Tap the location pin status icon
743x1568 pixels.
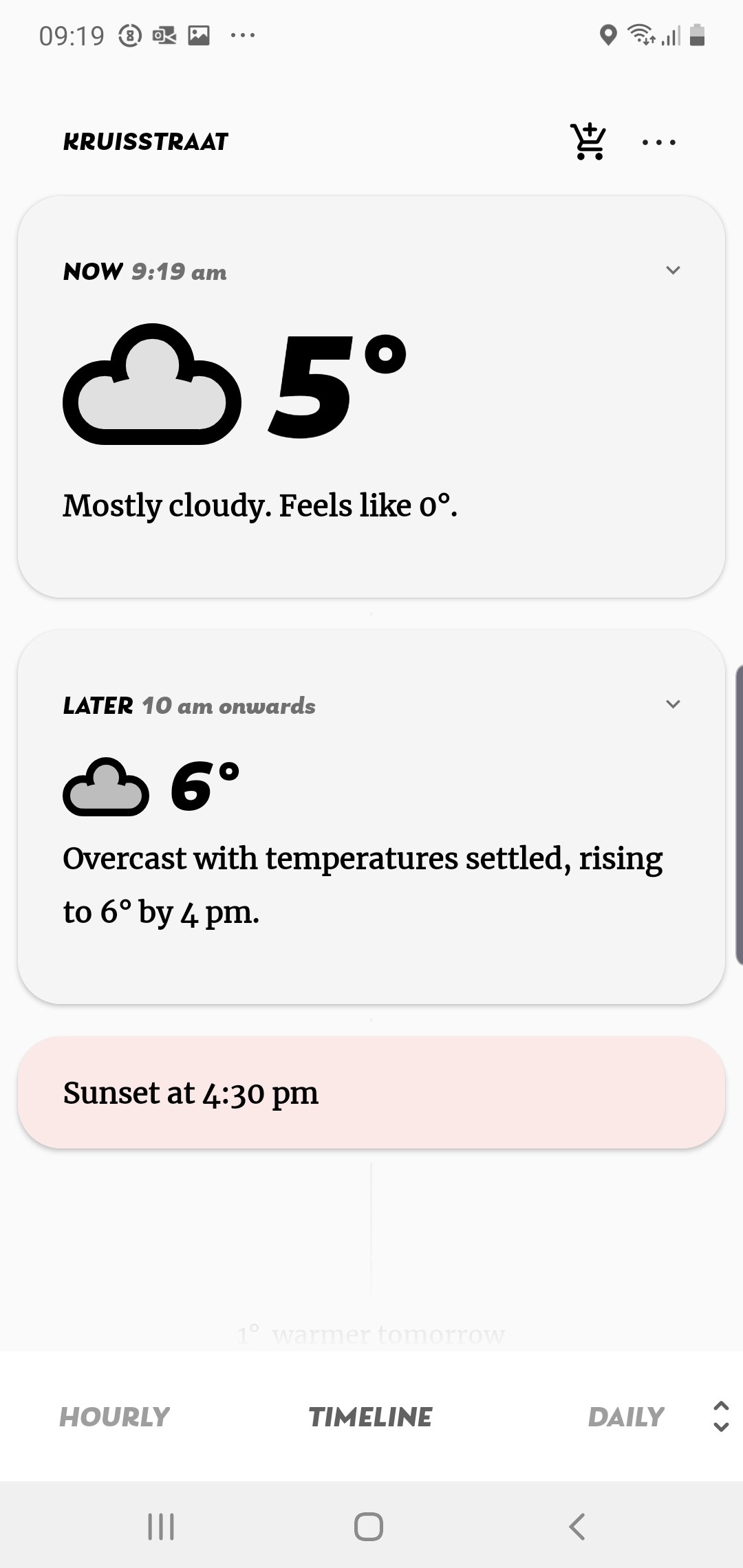(608, 35)
